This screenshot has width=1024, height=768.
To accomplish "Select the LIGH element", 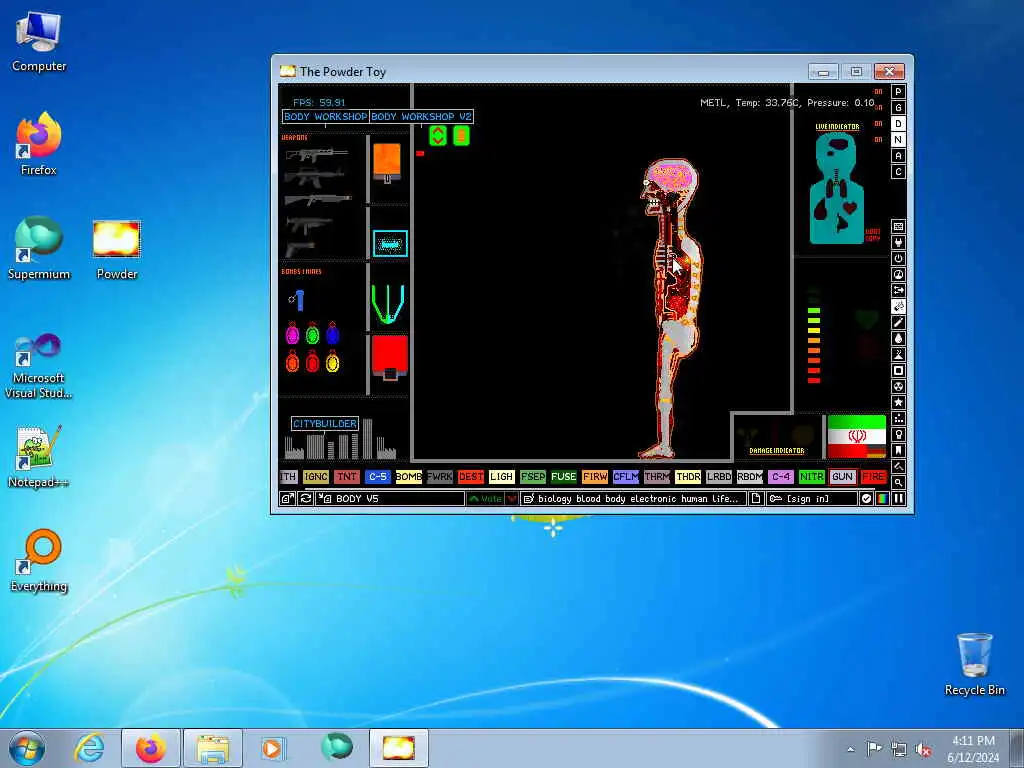I will [502, 477].
